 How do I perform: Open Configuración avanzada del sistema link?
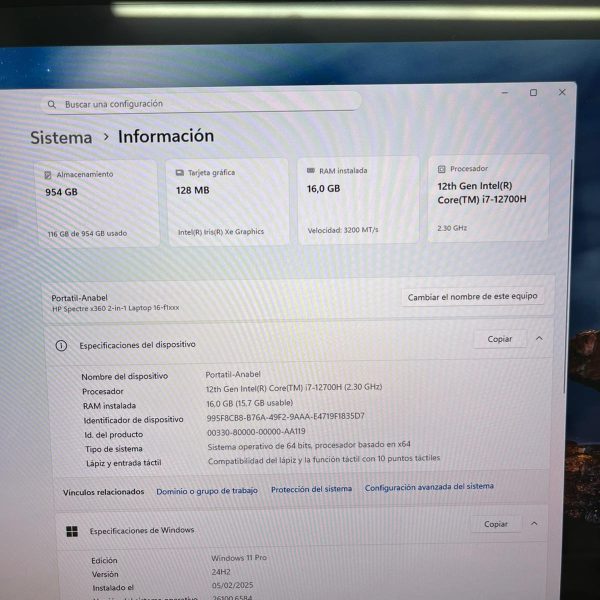(x=429, y=487)
